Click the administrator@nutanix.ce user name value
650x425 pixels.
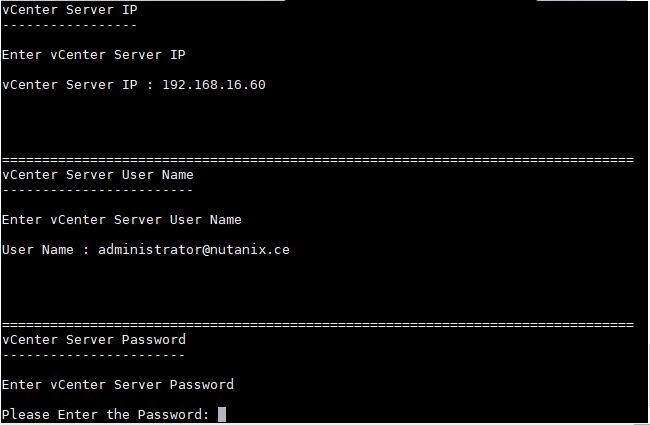point(194,250)
